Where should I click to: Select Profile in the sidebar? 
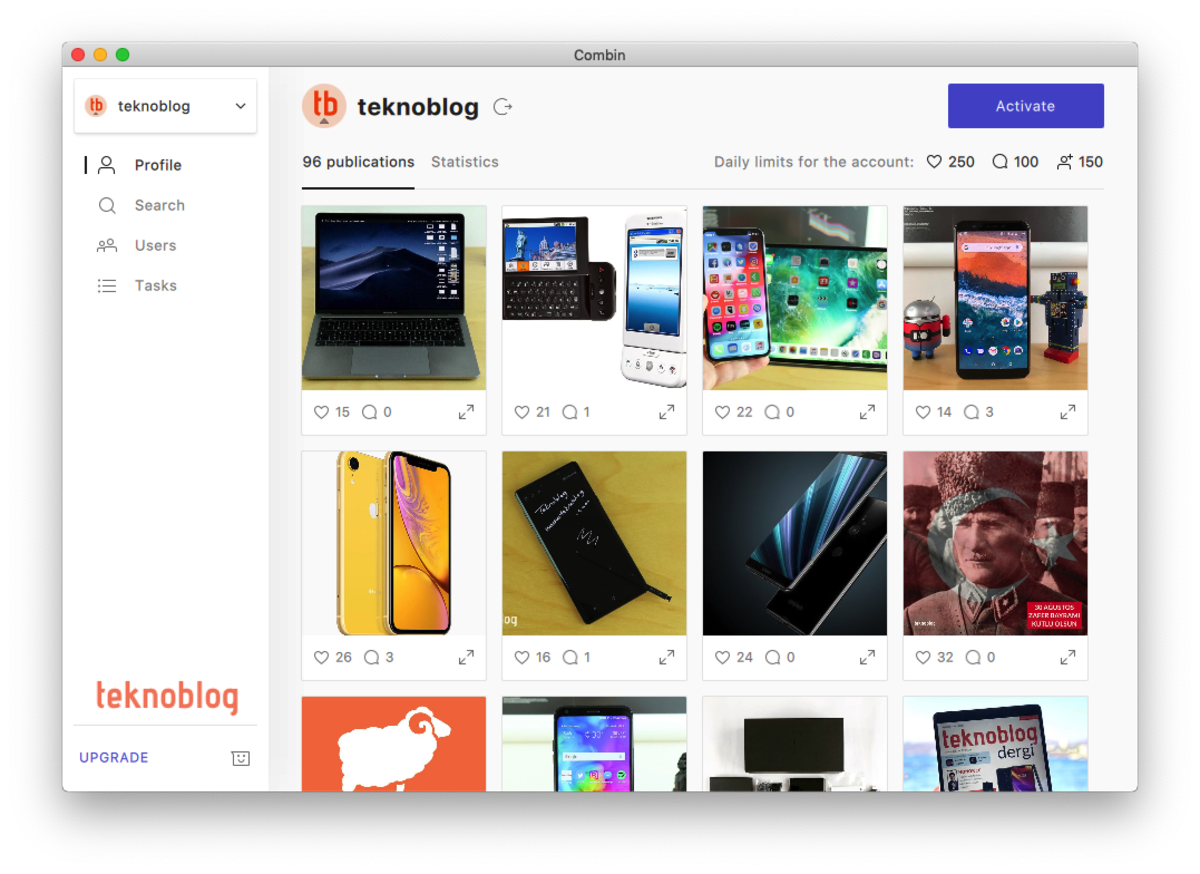coord(158,165)
